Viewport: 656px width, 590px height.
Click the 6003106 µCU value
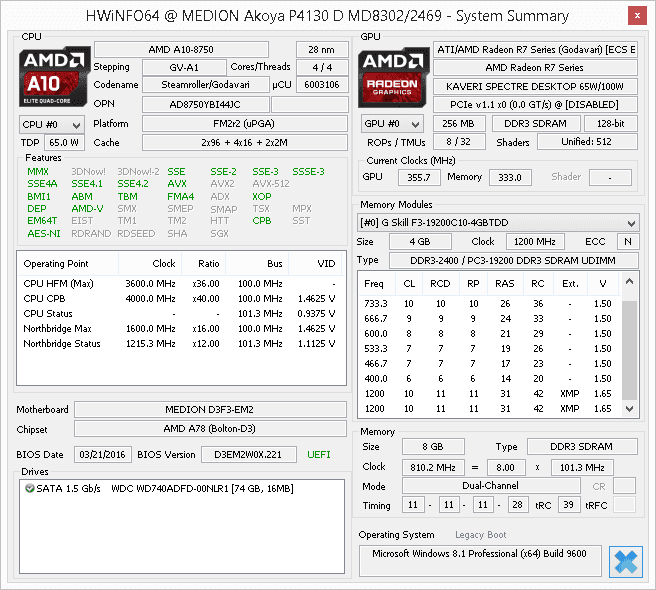(x=322, y=85)
